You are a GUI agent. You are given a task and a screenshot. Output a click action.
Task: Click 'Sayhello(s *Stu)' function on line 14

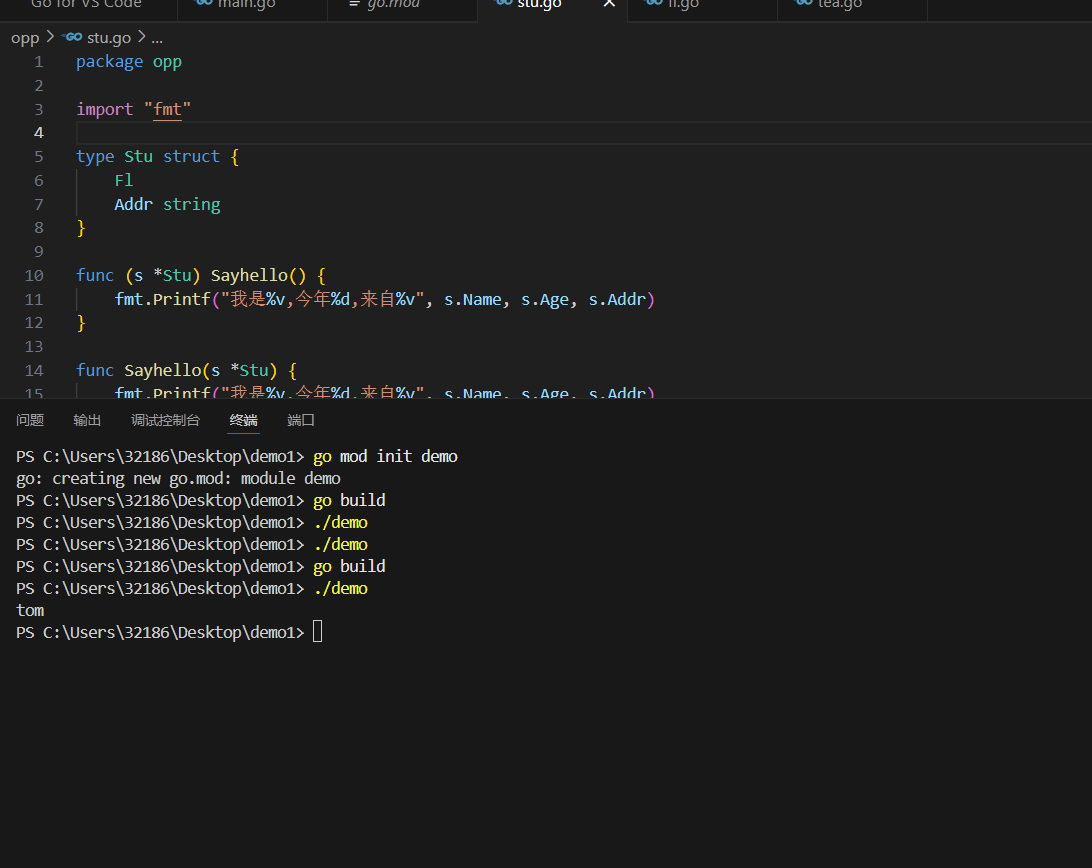(x=201, y=371)
